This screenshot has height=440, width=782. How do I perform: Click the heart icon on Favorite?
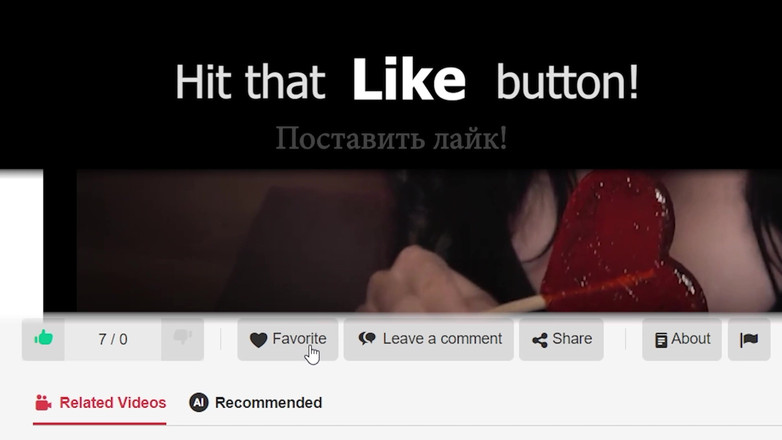[x=258, y=340]
